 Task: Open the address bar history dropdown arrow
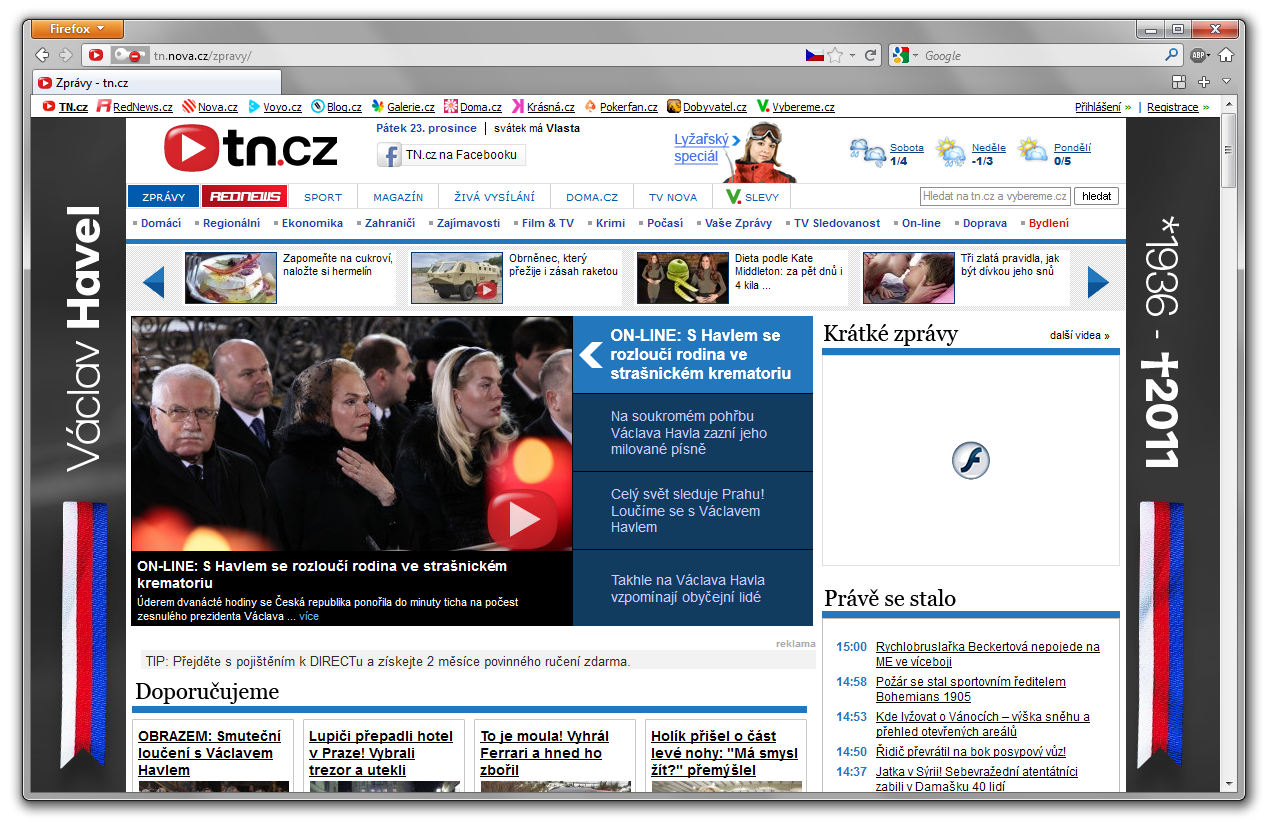coord(852,55)
